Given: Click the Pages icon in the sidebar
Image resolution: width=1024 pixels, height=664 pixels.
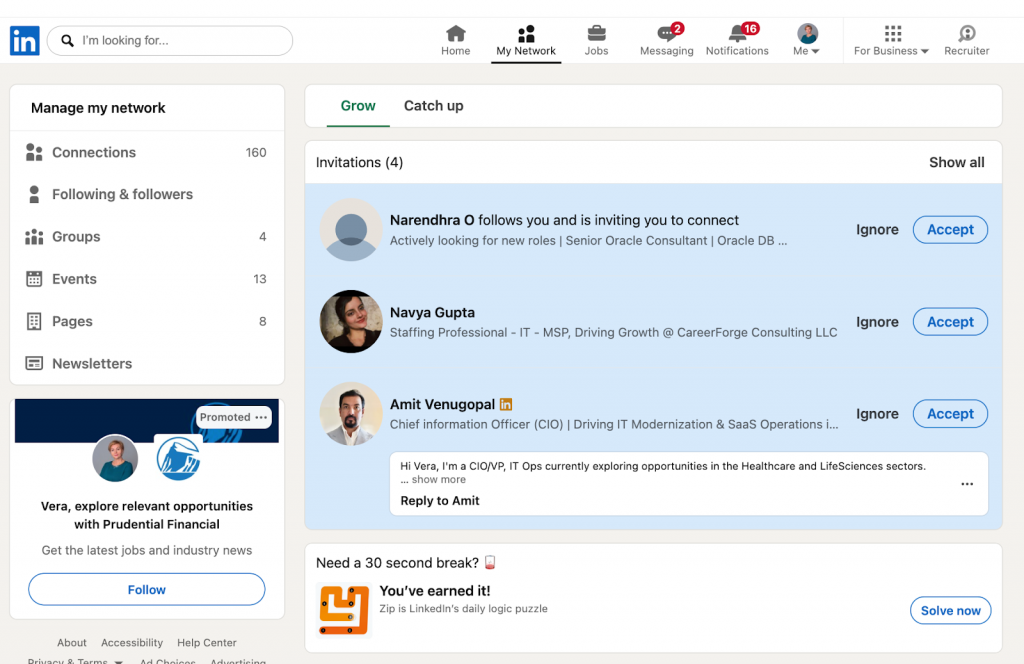Looking at the screenshot, I should [x=34, y=321].
